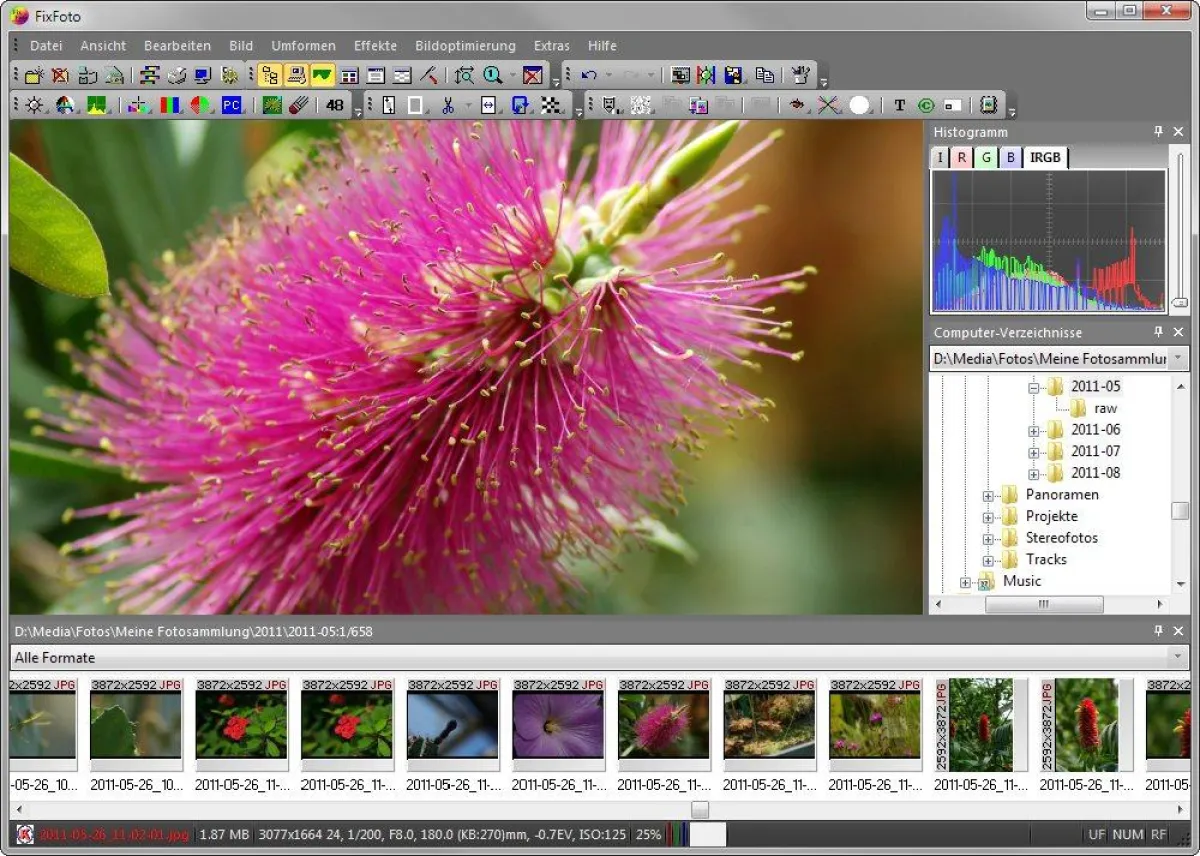Click the magnifier zoom icon
This screenshot has height=856, width=1200.
pyautogui.click(x=492, y=75)
